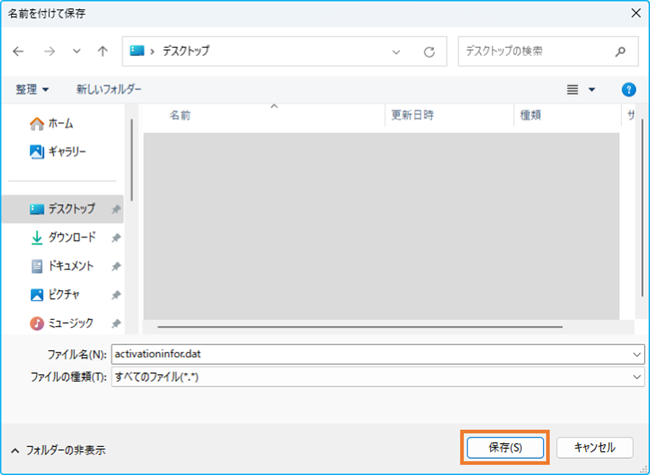Click the キャンセル button

pyautogui.click(x=595, y=448)
